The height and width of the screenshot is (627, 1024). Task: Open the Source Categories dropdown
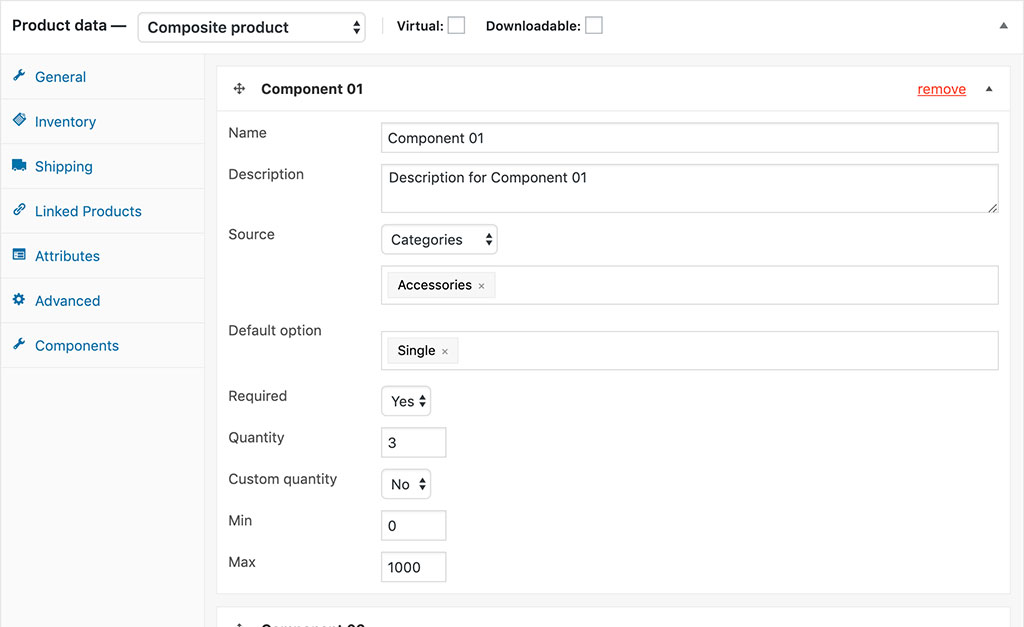(439, 240)
